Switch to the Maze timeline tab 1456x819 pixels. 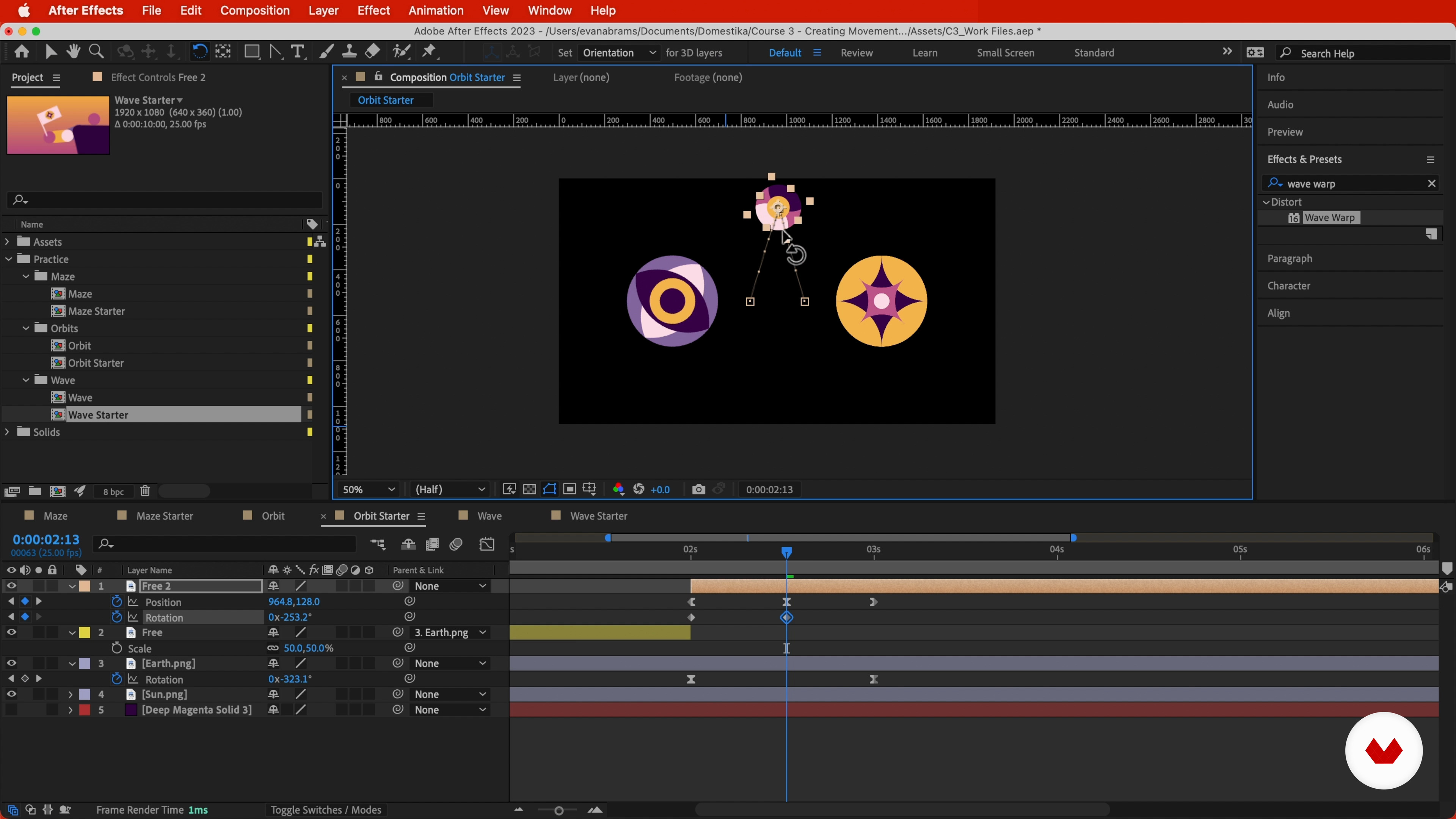(55, 516)
